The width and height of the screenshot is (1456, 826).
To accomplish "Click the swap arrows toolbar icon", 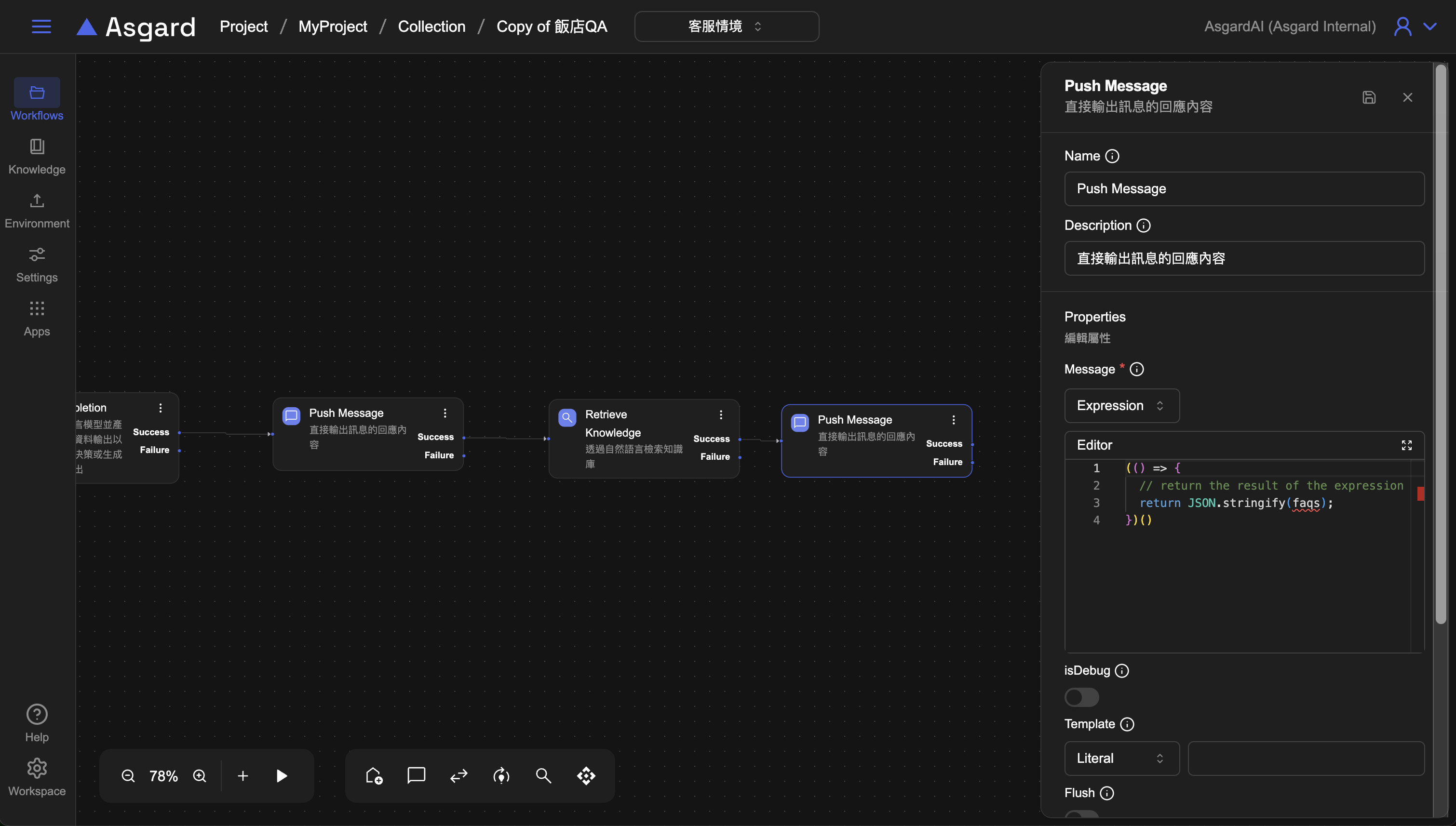I will [458, 775].
